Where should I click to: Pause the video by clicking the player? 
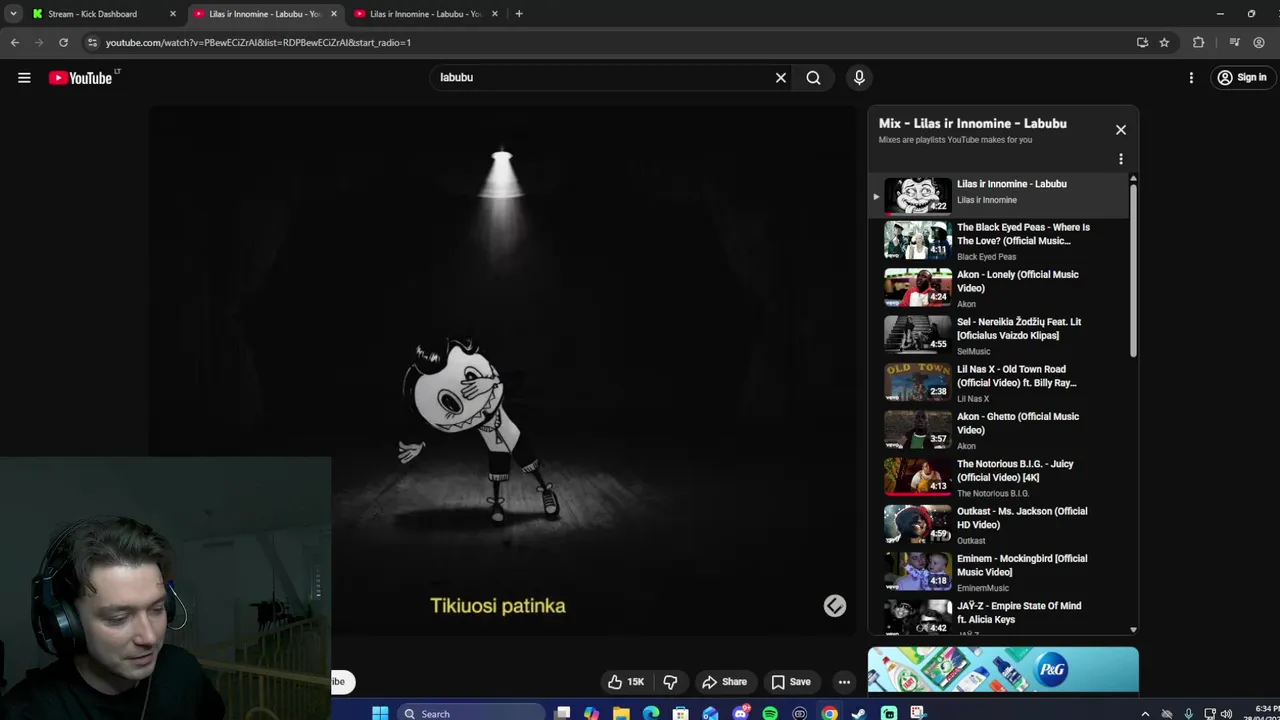(x=503, y=370)
